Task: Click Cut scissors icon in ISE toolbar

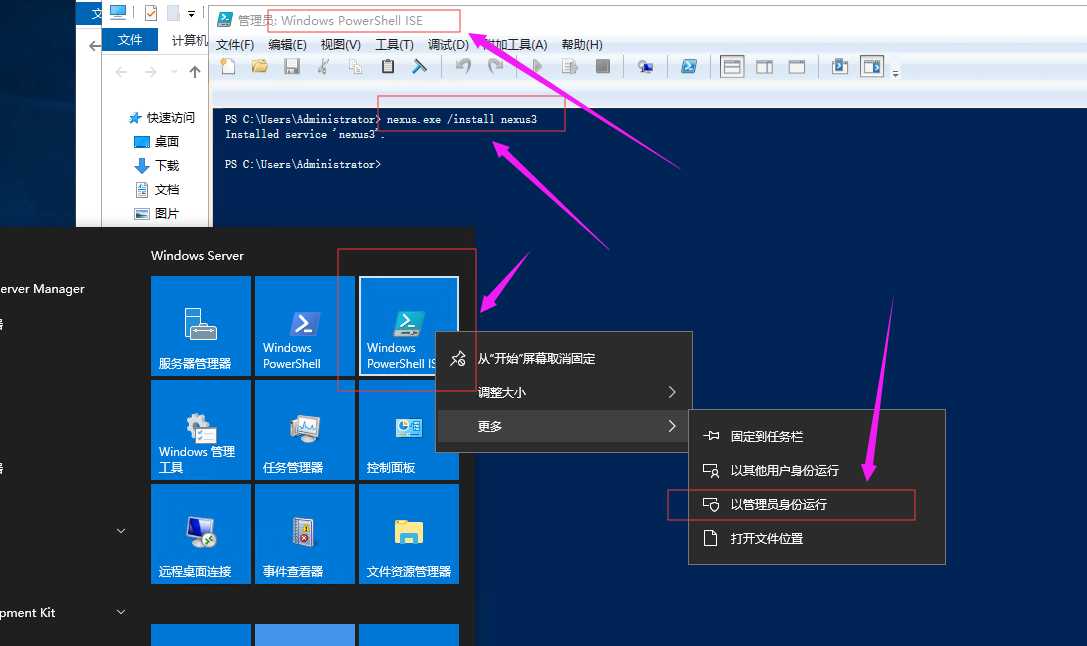Action: (324, 67)
